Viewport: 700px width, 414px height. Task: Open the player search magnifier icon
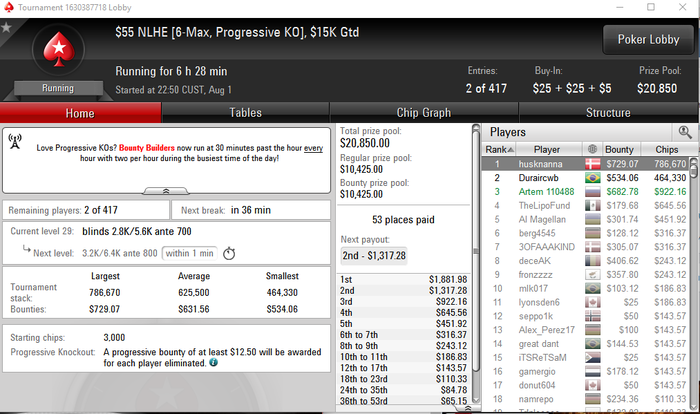coord(685,132)
